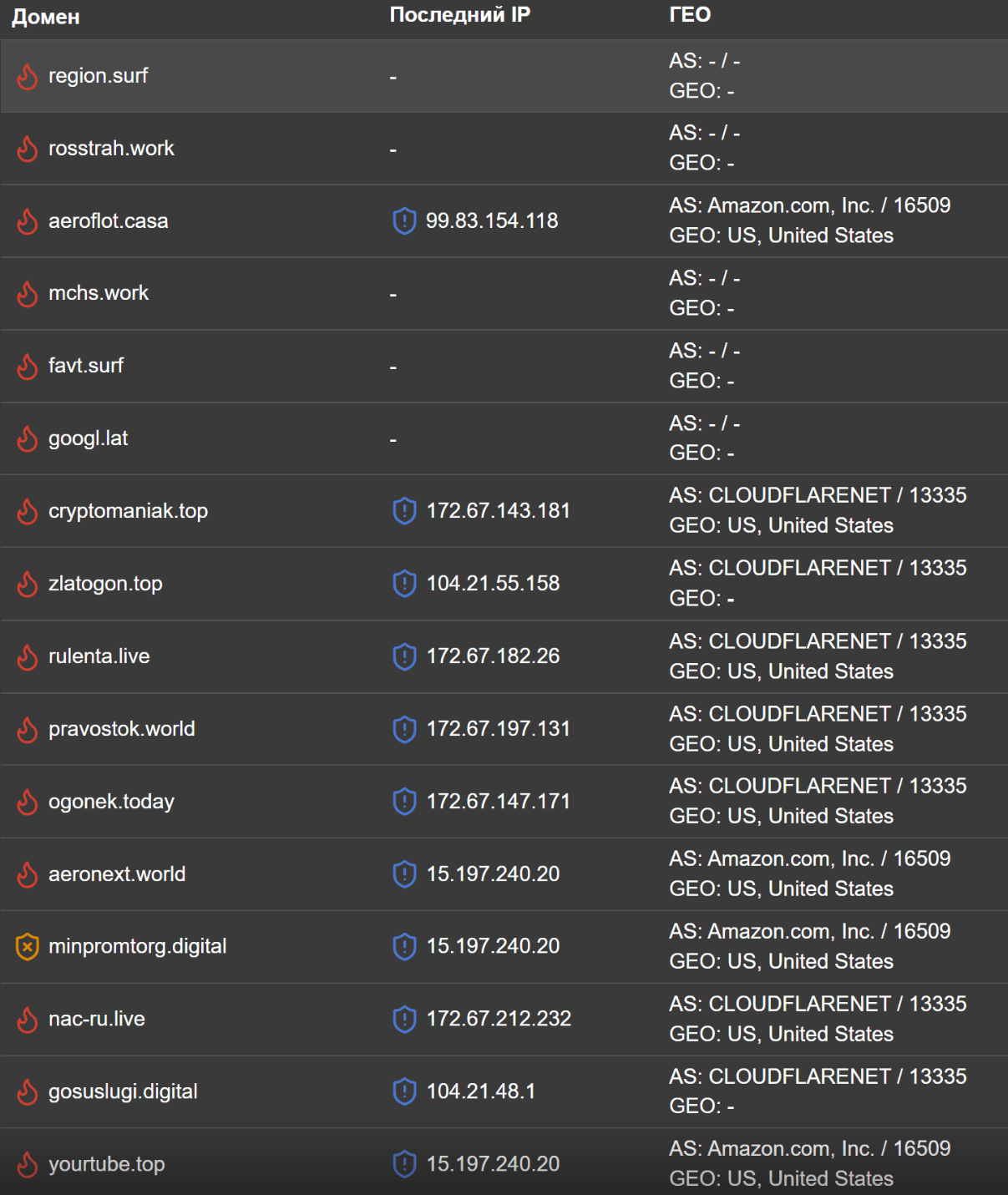Open the ogonek.today domain entry
Image resolution: width=1008 pixels, height=1195 pixels.
(112, 802)
